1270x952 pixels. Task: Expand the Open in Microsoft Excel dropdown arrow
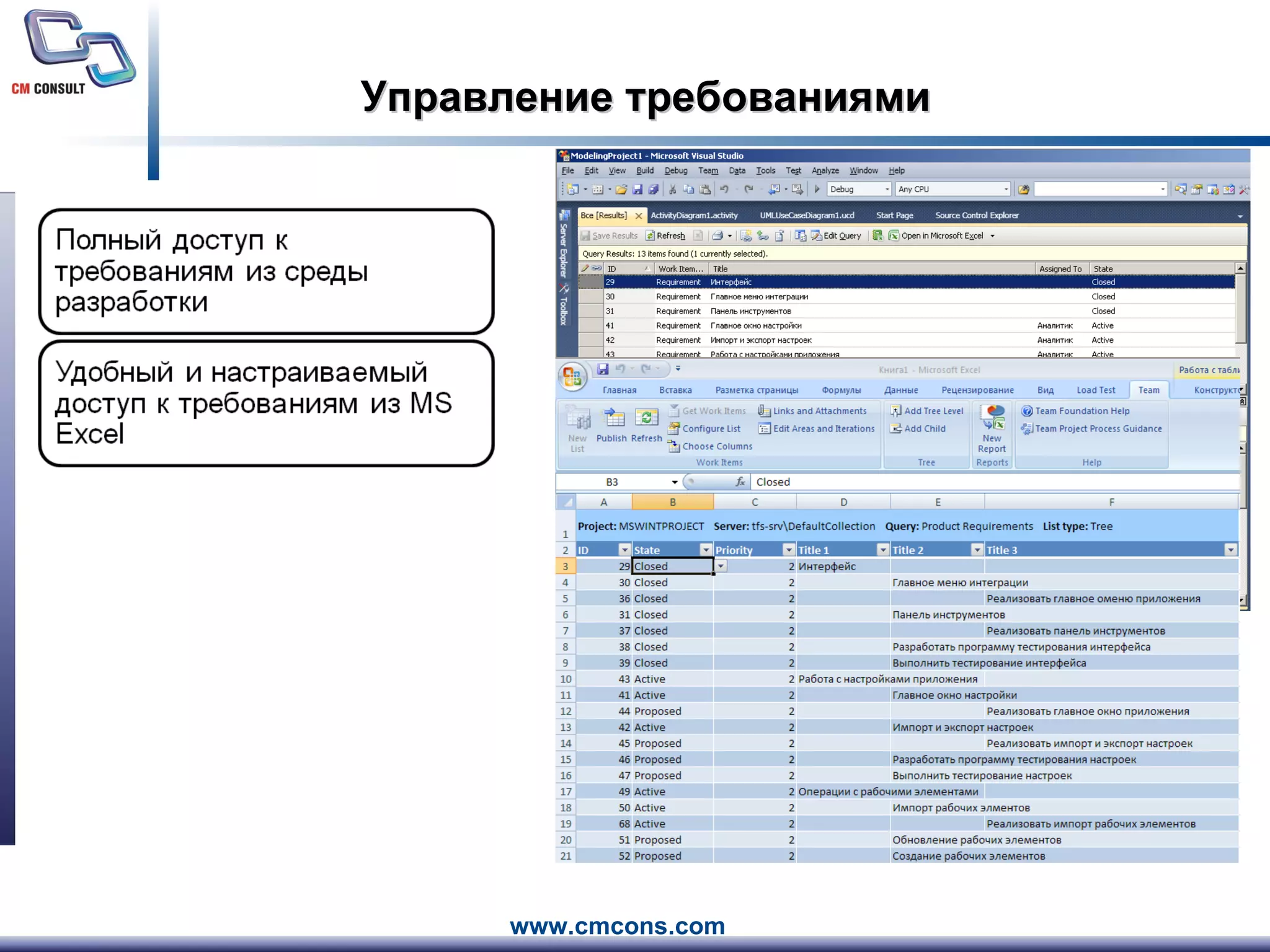click(992, 236)
